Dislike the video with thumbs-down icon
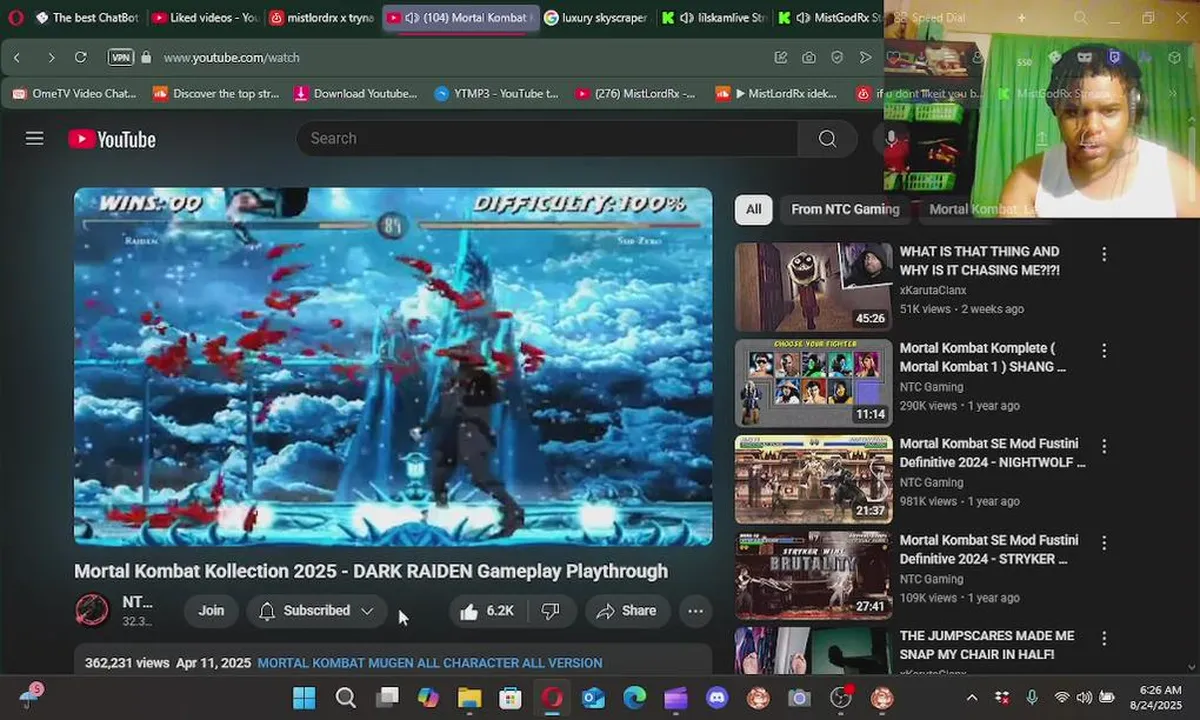1200x720 pixels. tap(550, 611)
